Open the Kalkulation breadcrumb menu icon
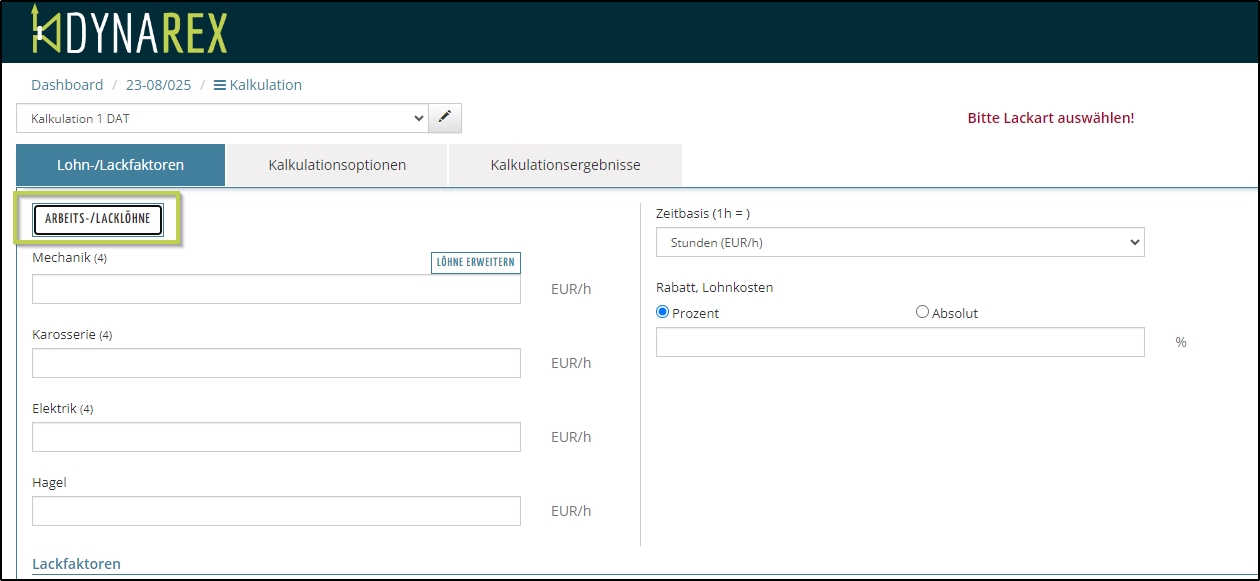Viewport: 1260px width, 581px height. click(x=220, y=85)
